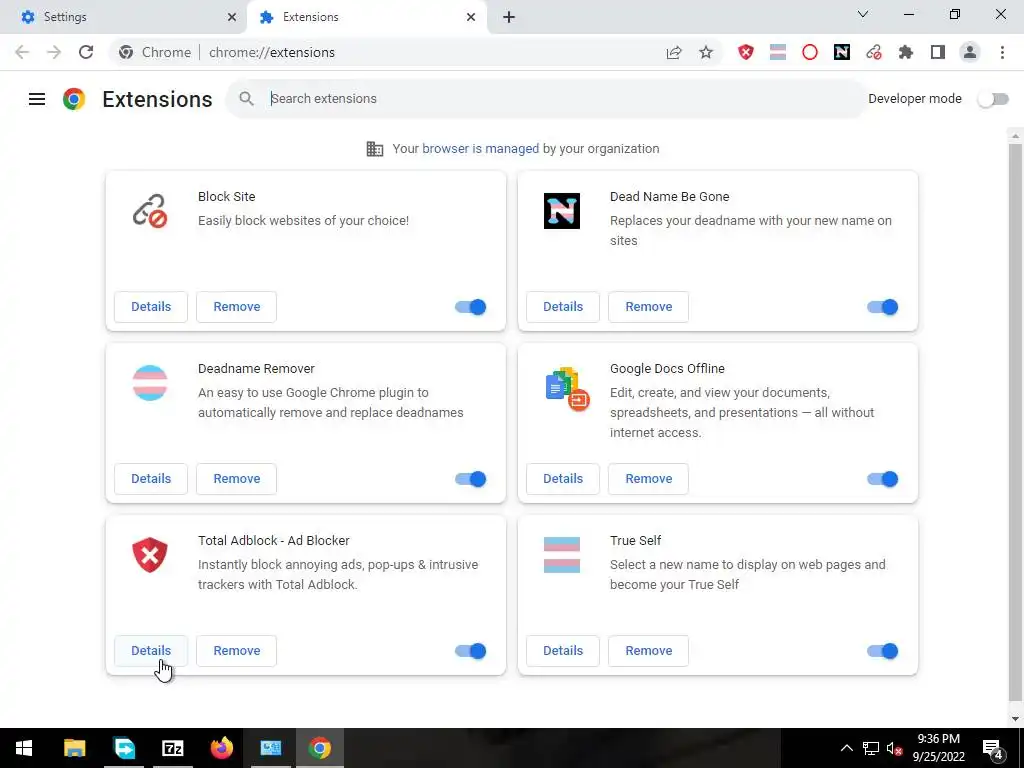This screenshot has width=1024, height=768.
Task: Open the Windows Start menu
Action: pos(24,748)
